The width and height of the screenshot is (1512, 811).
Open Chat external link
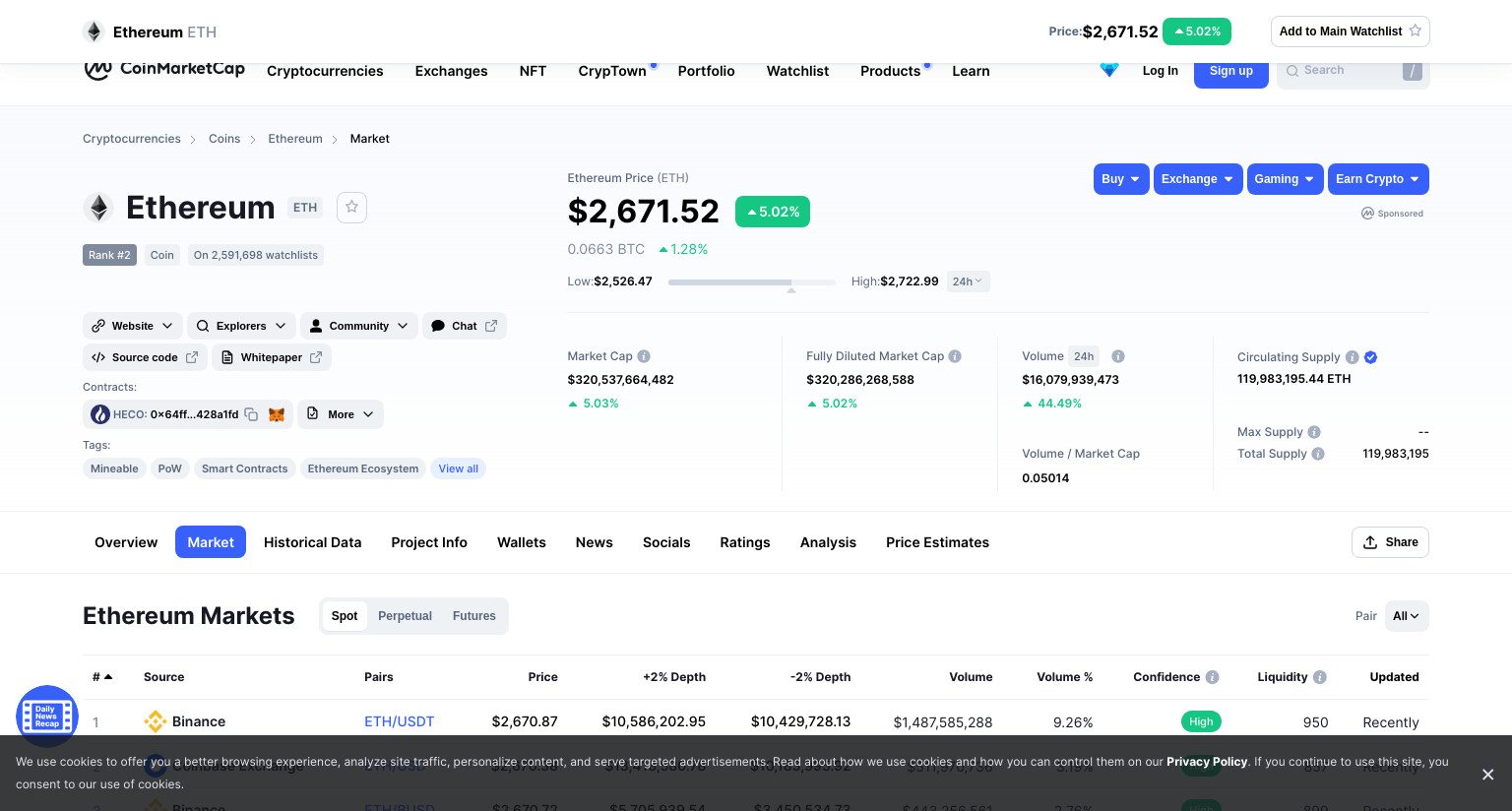pos(465,326)
